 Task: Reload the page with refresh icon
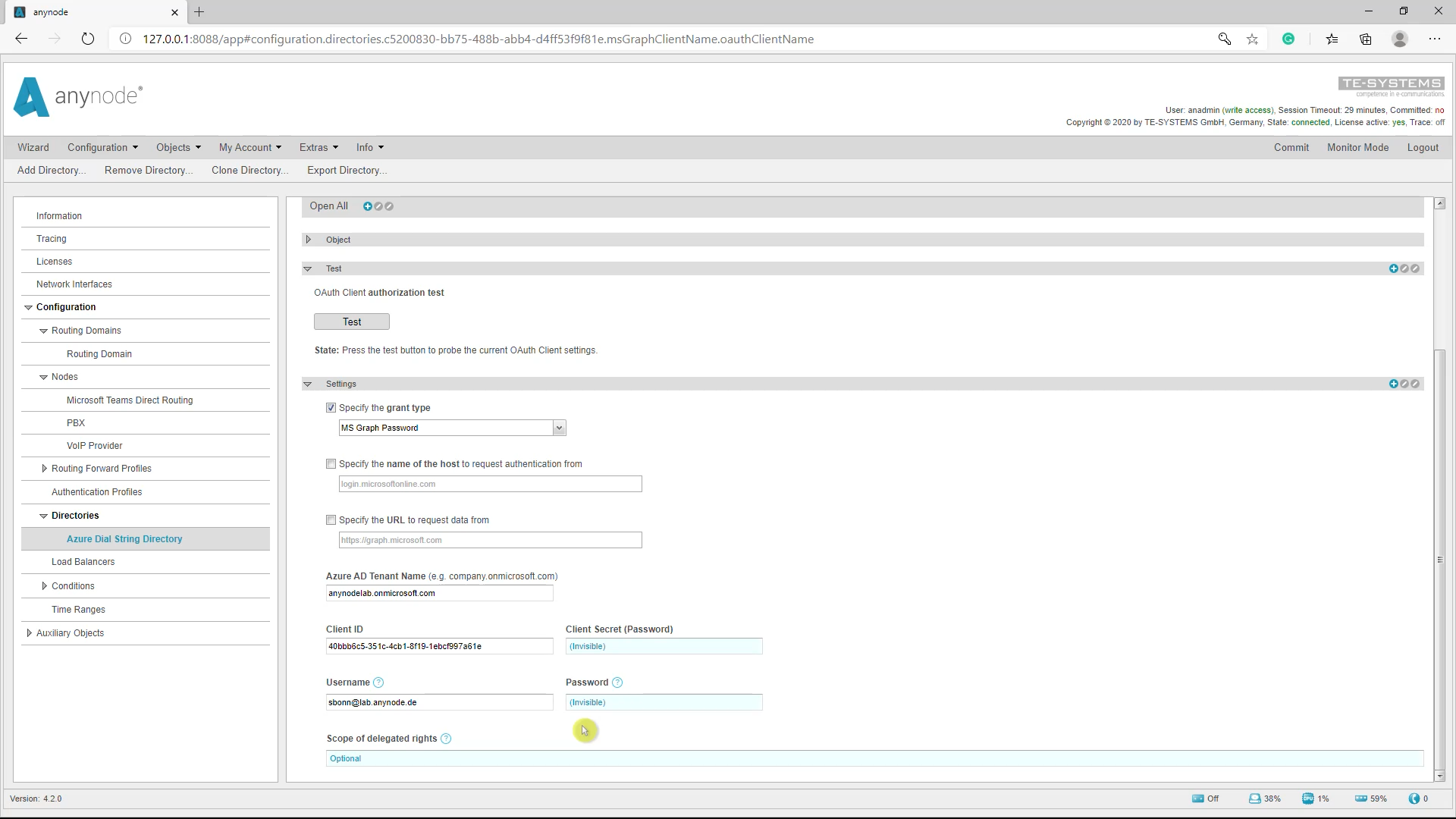[x=88, y=39]
